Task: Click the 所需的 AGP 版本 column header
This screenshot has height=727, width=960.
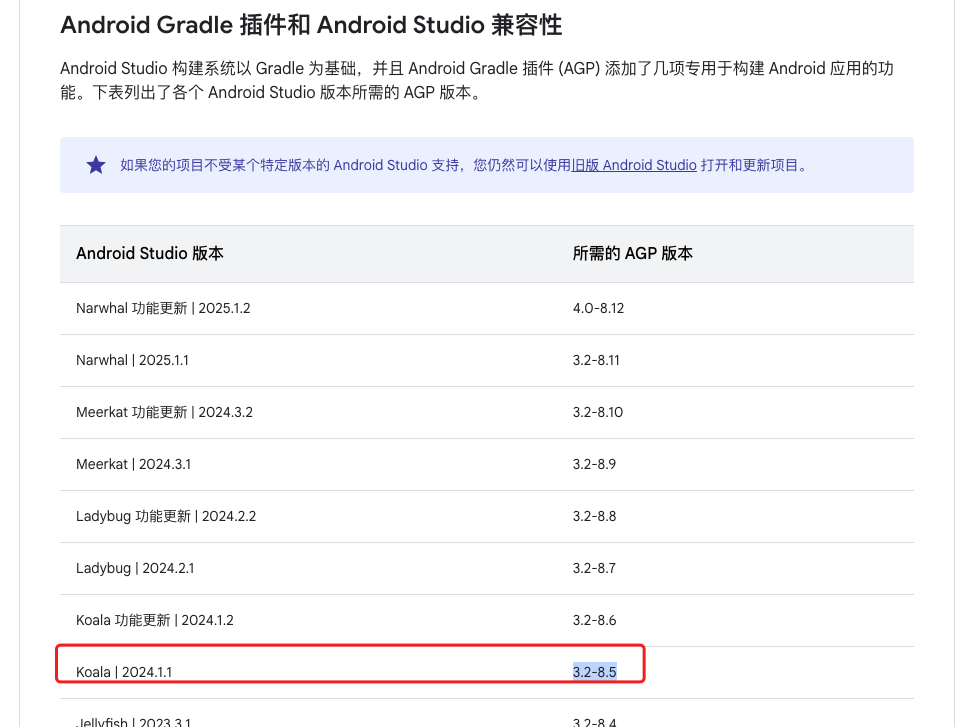Action: tap(632, 254)
